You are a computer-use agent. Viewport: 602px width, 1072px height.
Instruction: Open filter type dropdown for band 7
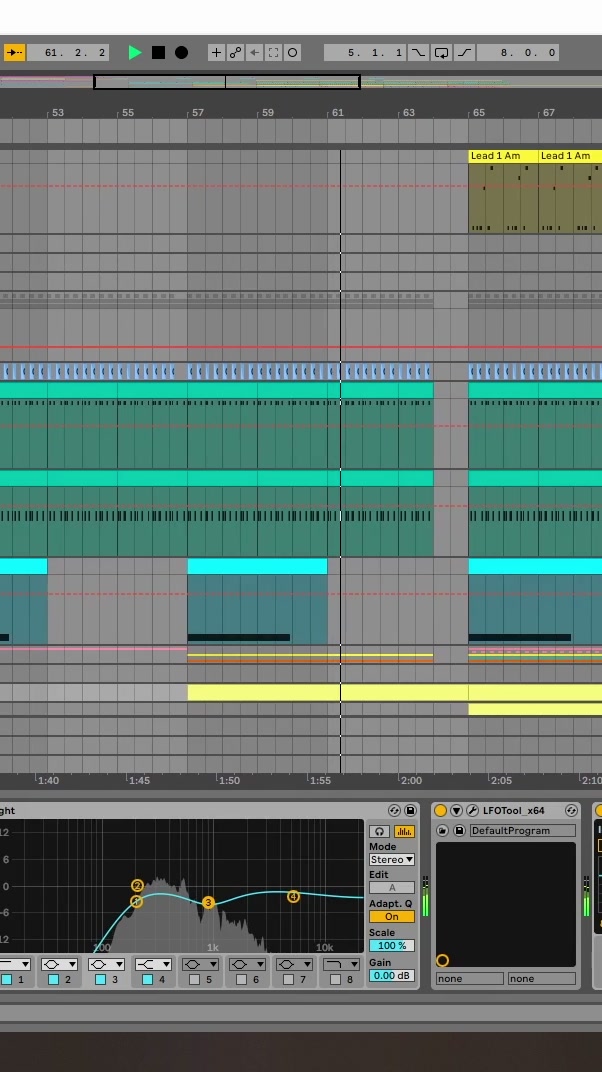(295, 964)
